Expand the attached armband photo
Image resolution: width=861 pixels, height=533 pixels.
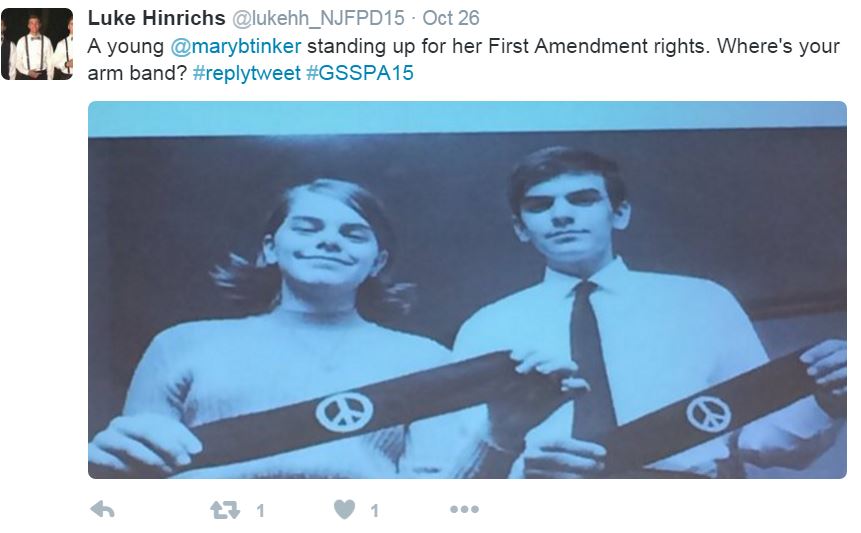pyautogui.click(x=467, y=290)
